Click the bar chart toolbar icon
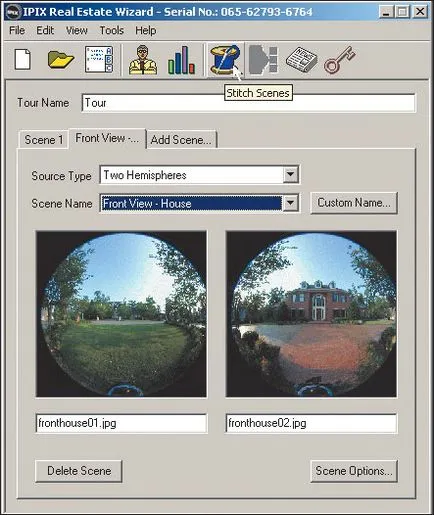The image size is (434, 515). point(181,60)
